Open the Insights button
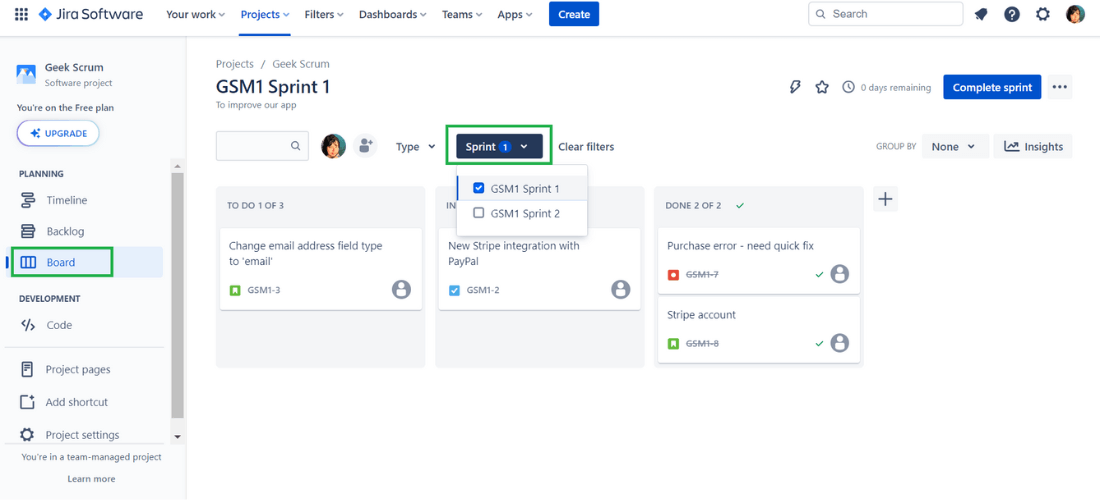Image resolution: width=1100 pixels, height=500 pixels. (1033, 147)
